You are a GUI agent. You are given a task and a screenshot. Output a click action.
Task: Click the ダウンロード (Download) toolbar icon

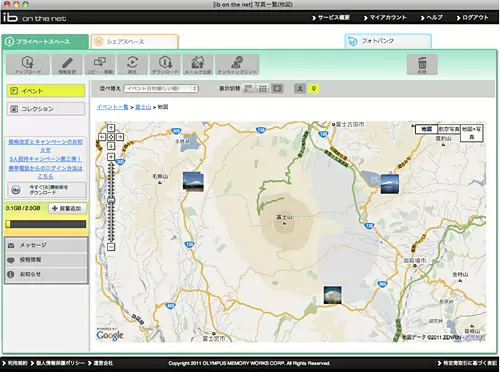[165, 65]
